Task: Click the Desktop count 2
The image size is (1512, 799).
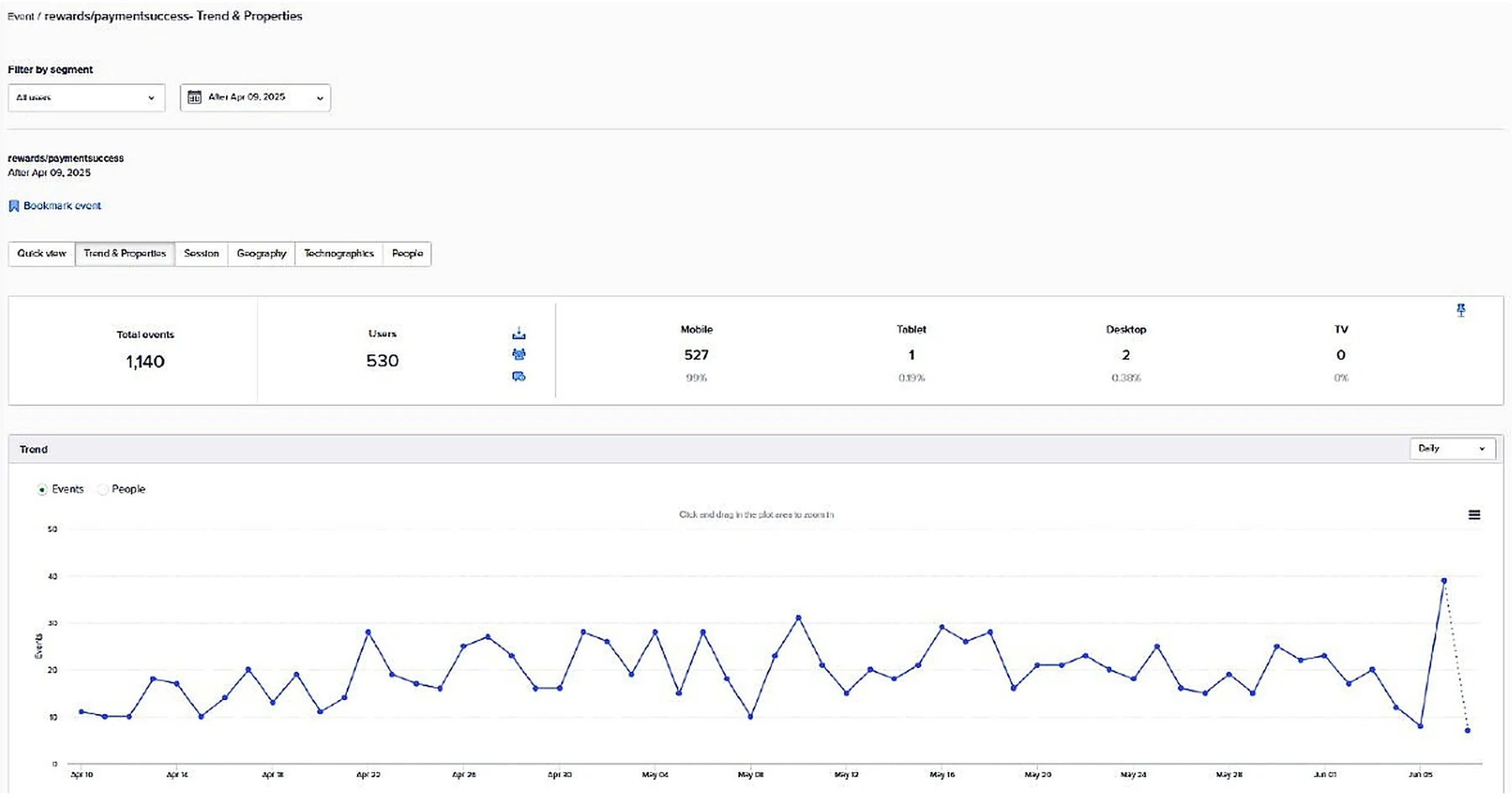Action: 1126,355
